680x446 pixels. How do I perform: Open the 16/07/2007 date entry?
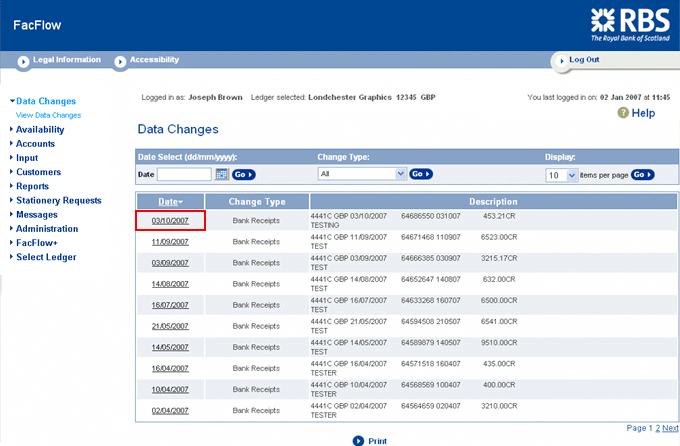click(x=170, y=305)
